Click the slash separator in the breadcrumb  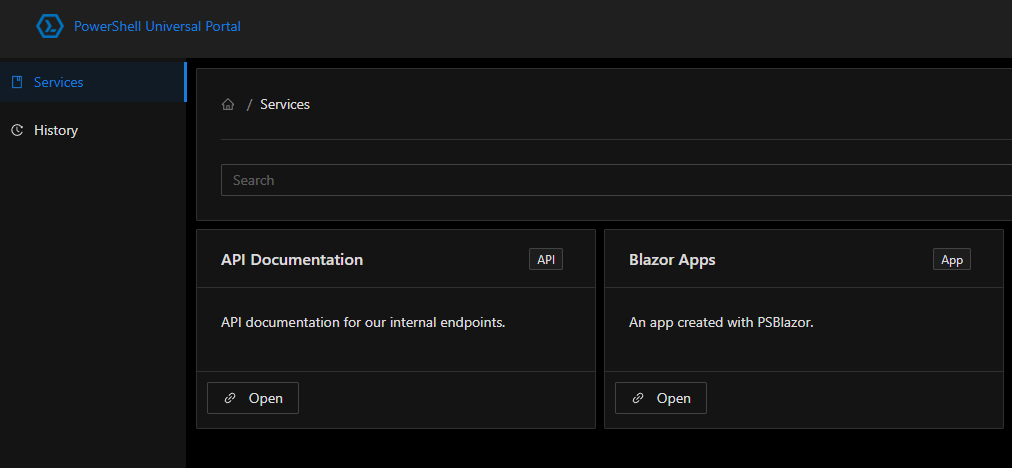click(249, 105)
